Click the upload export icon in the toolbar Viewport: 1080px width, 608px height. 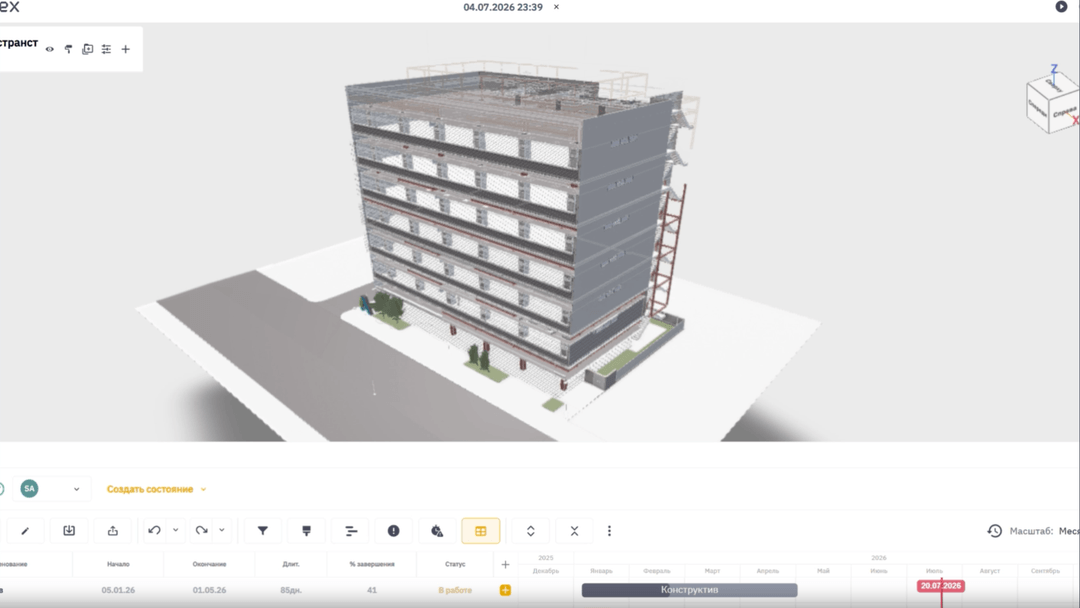coord(113,531)
